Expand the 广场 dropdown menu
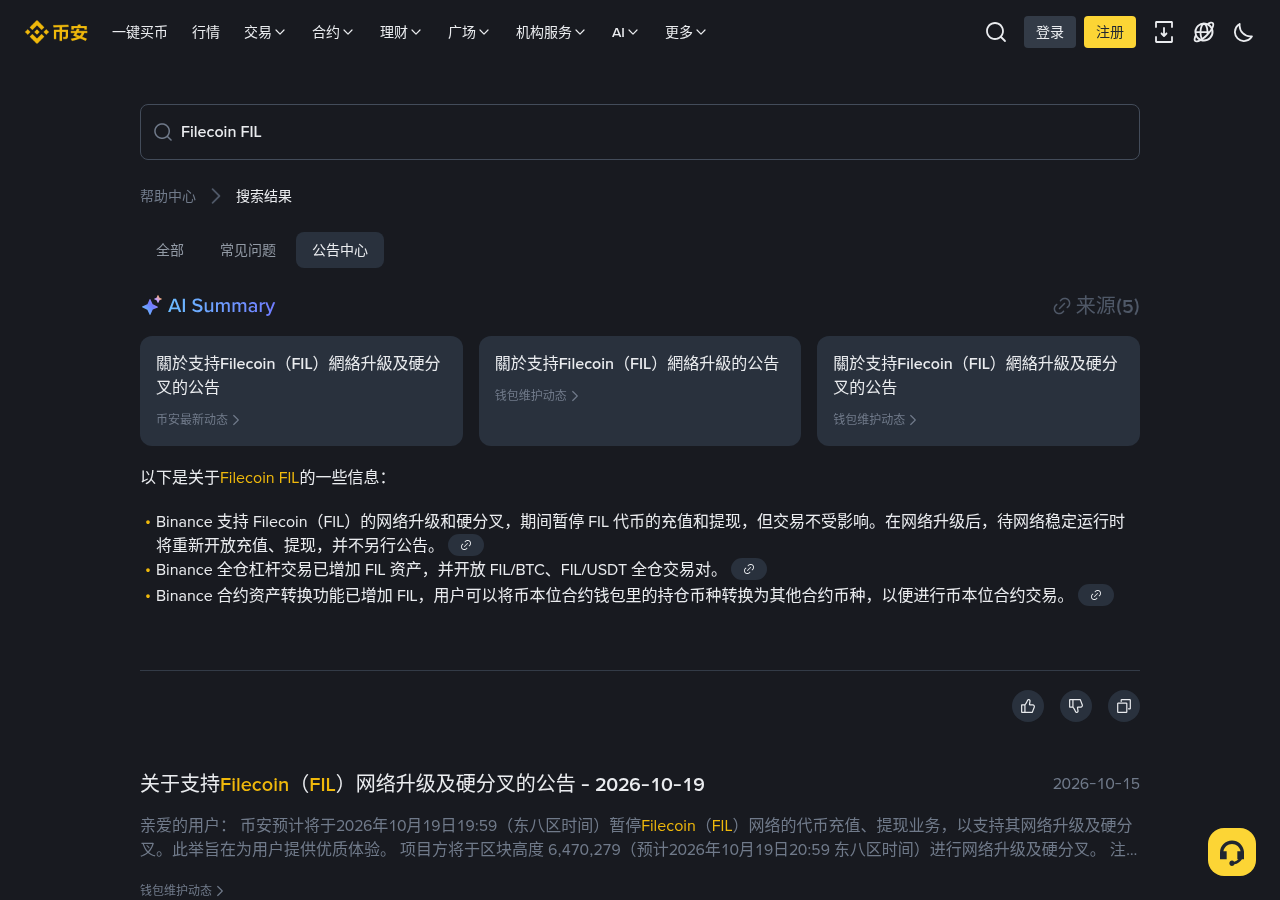1280x900 pixels. coord(469,32)
